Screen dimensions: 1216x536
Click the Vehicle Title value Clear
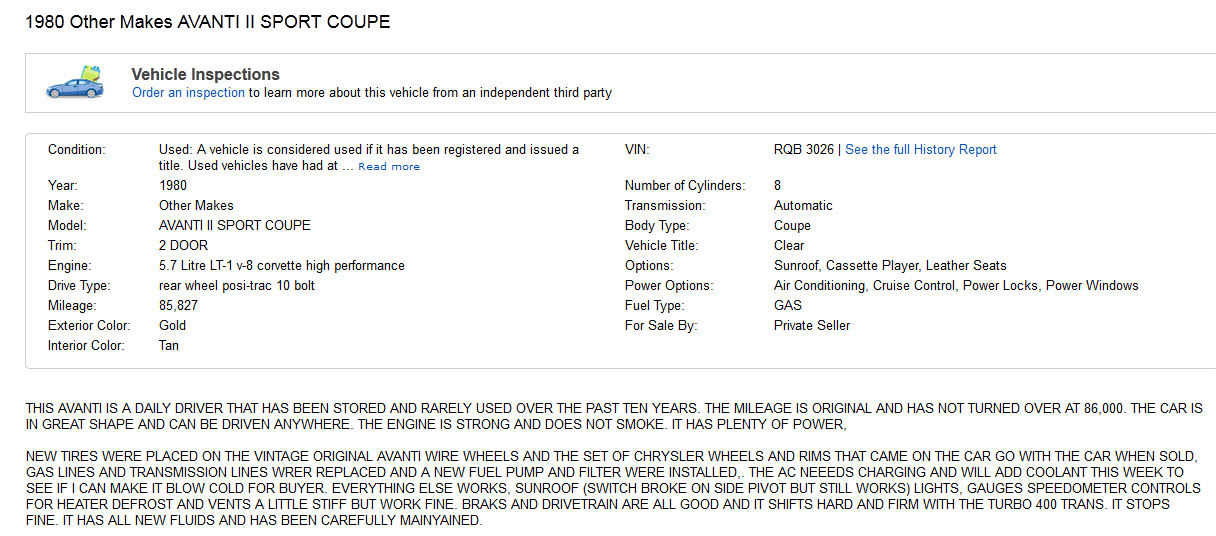pos(789,246)
